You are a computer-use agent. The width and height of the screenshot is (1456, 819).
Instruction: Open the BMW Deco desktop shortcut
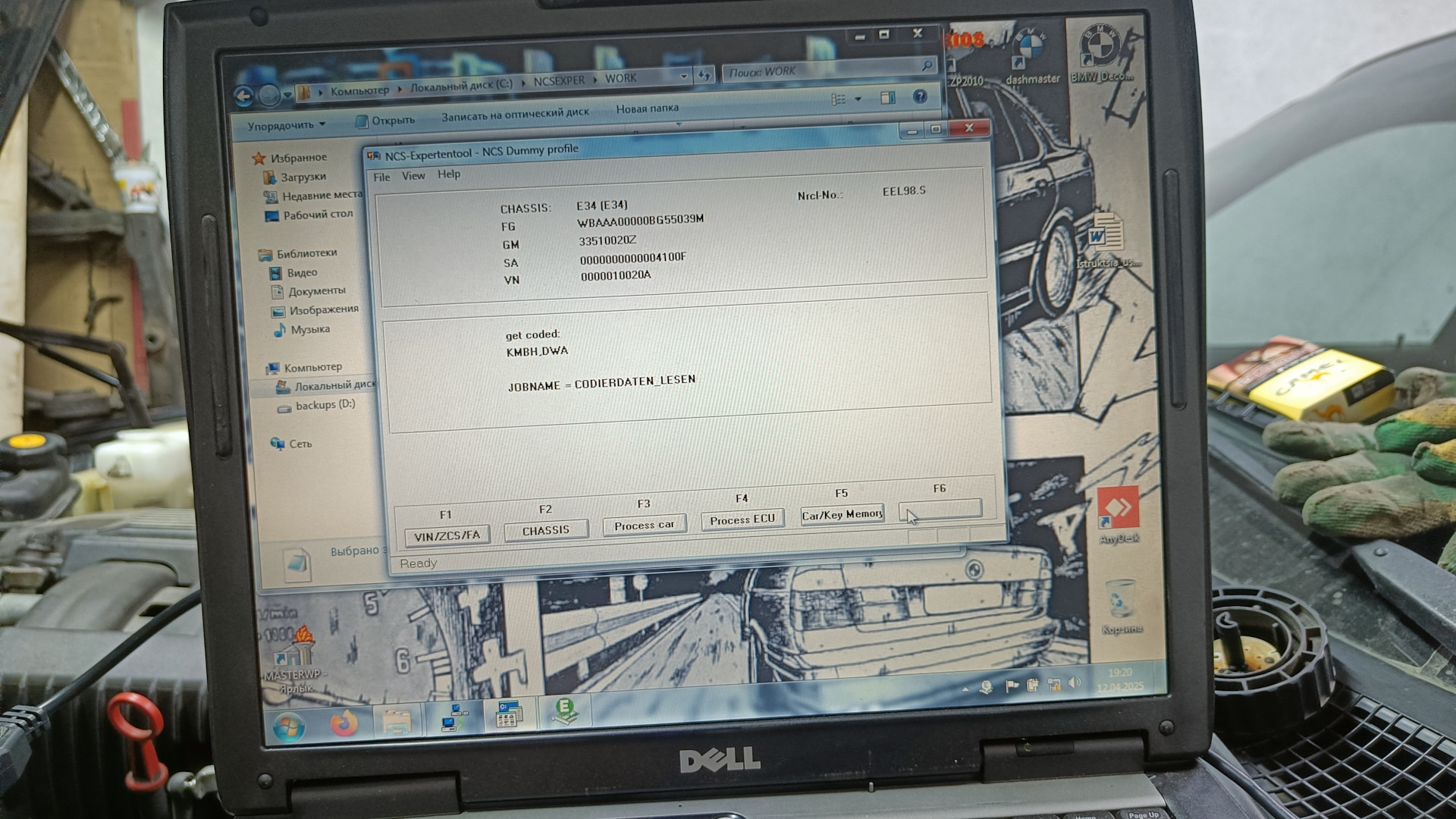point(1101,53)
